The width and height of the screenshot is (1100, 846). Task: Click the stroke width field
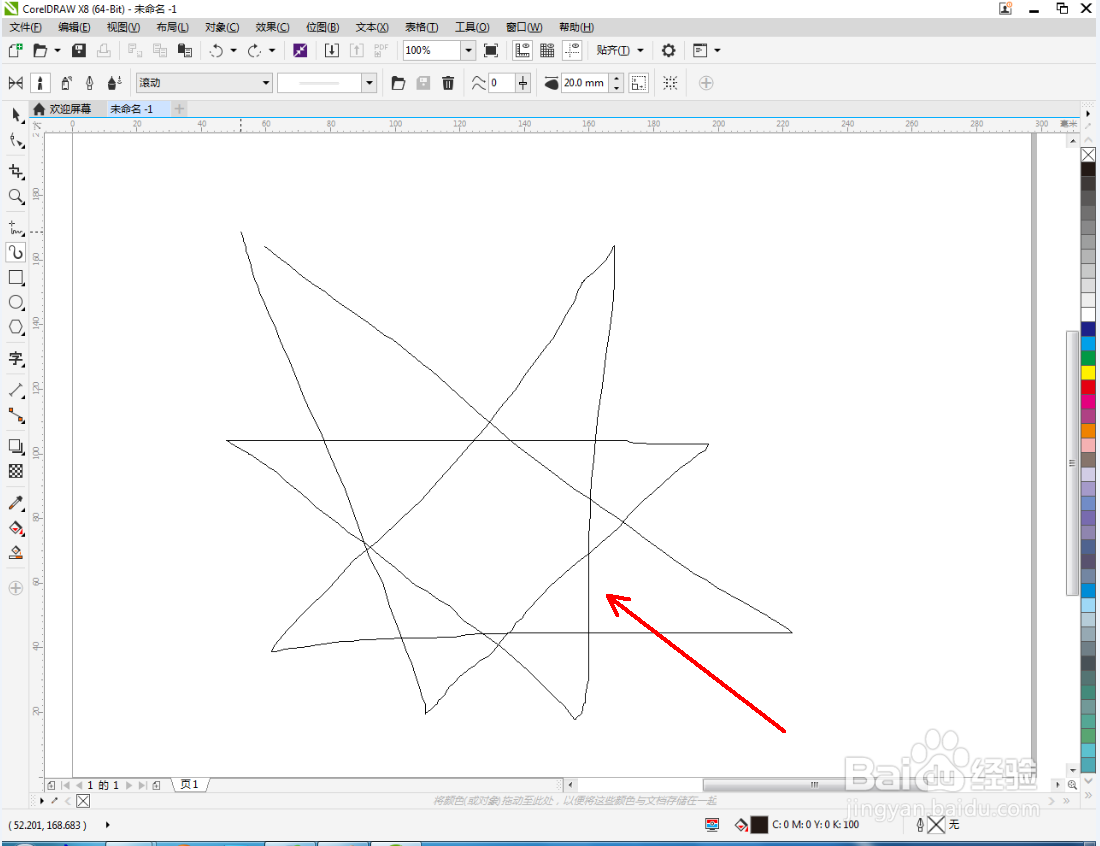pyautogui.click(x=586, y=83)
